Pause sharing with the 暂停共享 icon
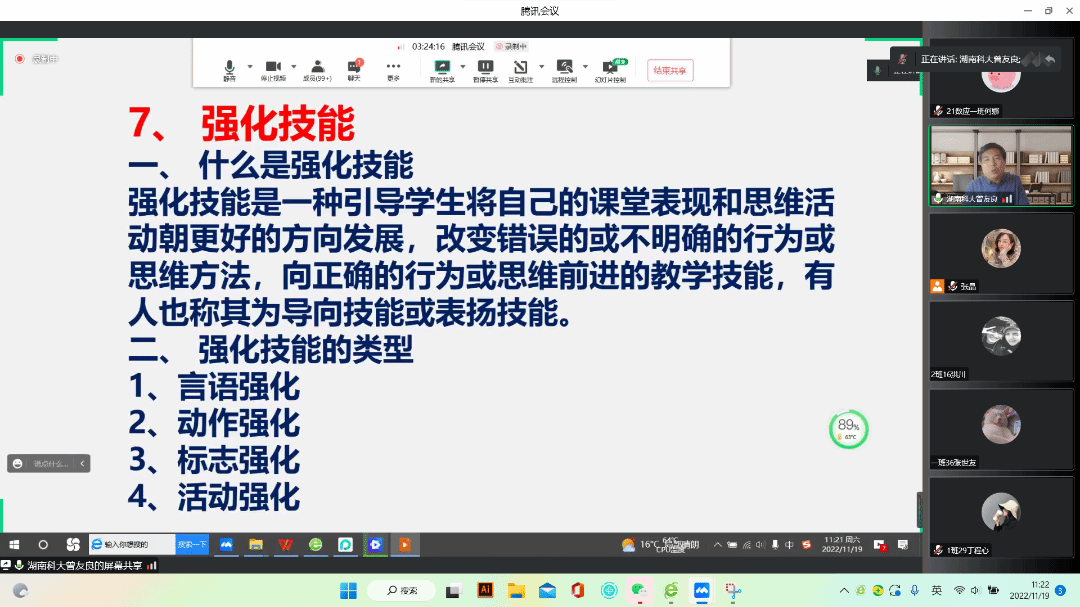The image size is (1080, 607). (x=486, y=70)
